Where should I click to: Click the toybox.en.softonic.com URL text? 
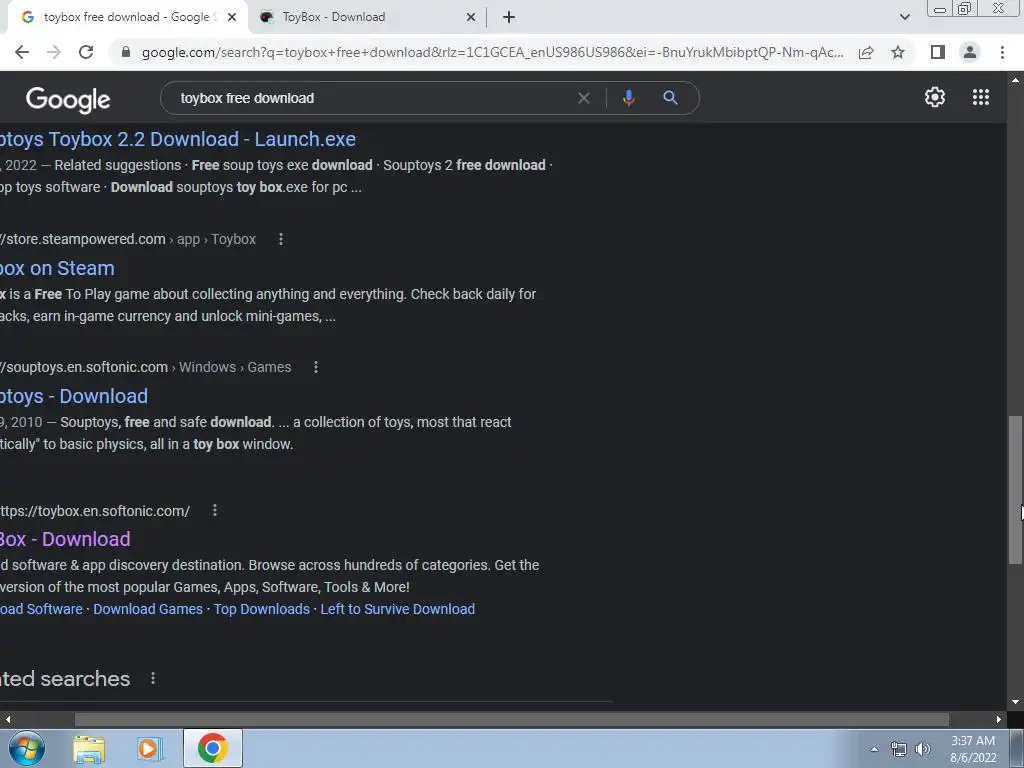95,511
